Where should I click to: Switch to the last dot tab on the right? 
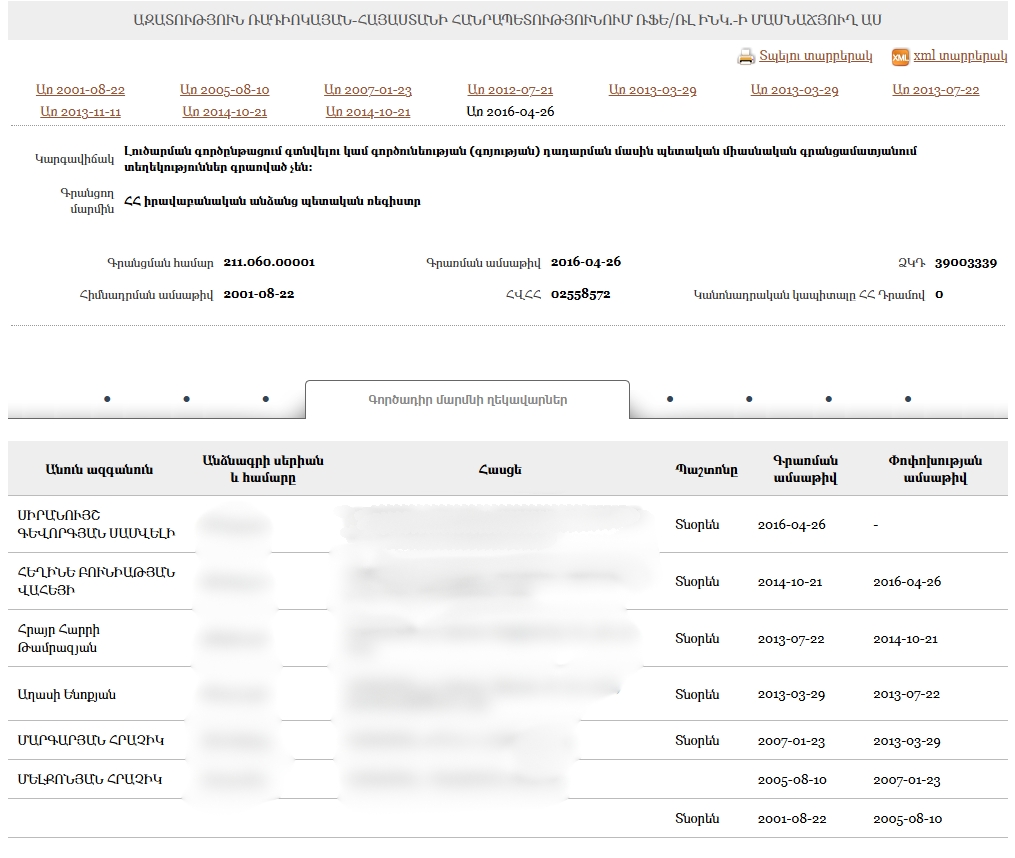pyautogui.click(x=908, y=400)
